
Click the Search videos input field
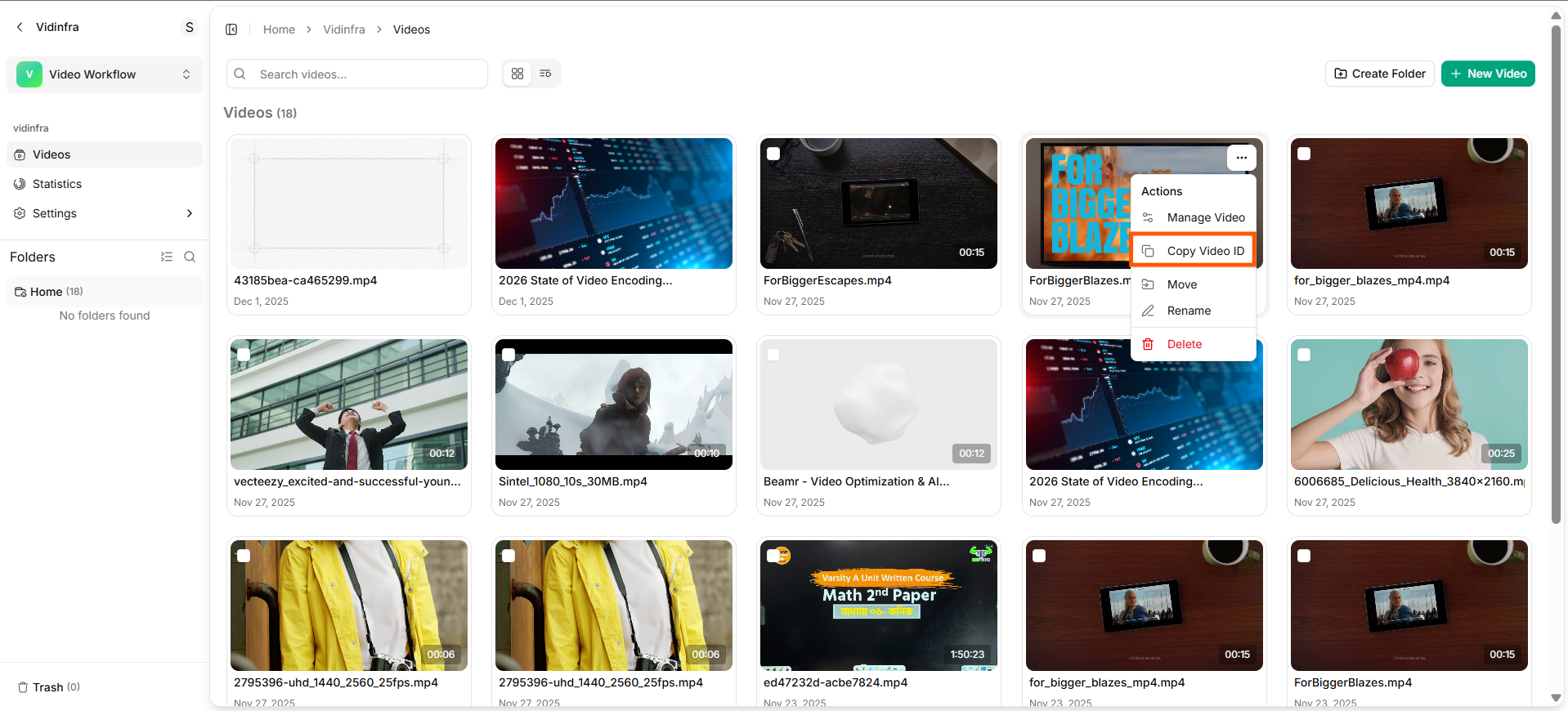click(357, 74)
